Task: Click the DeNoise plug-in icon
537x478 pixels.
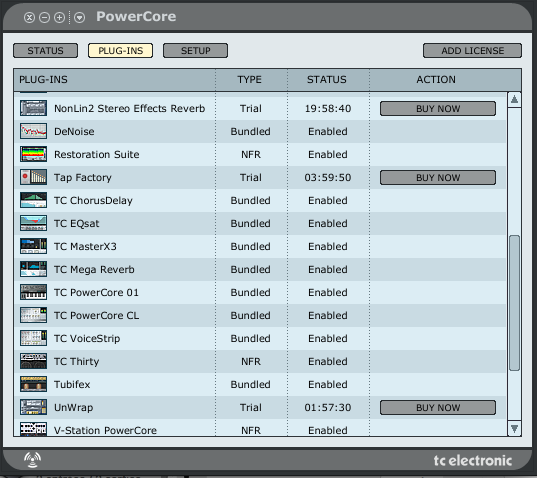Action: [x=33, y=131]
